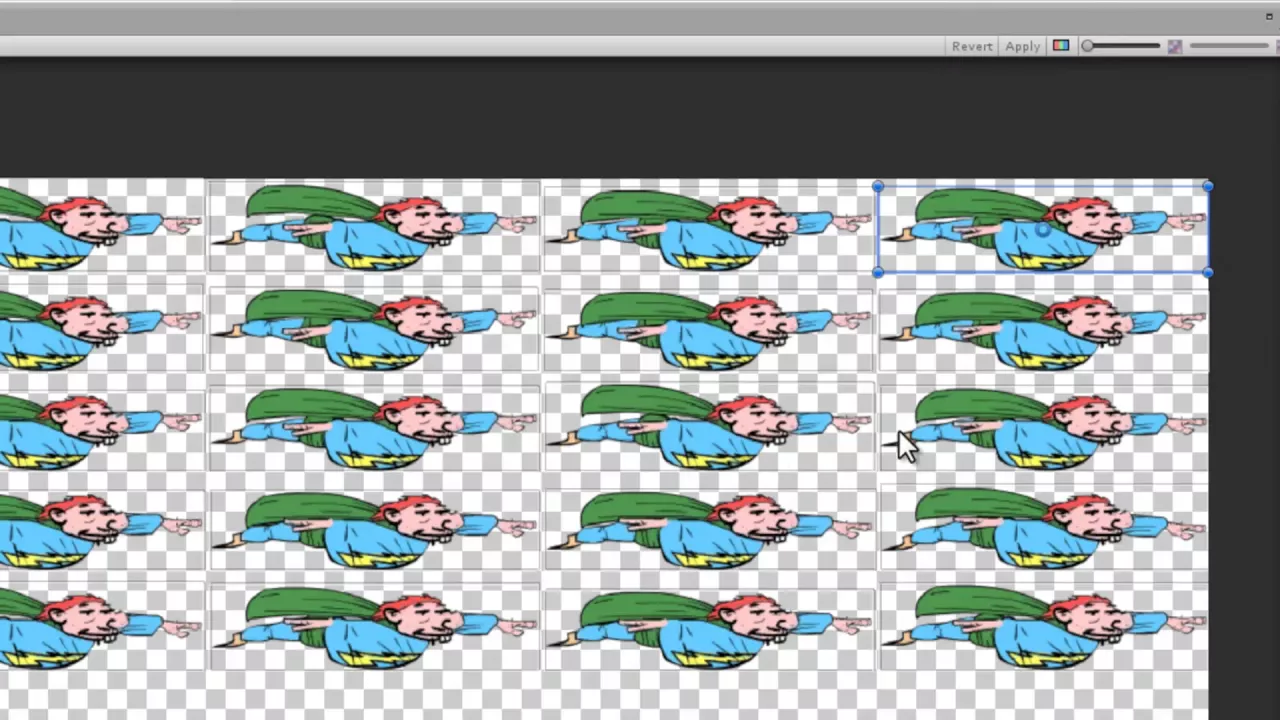This screenshot has height=720, width=1280.
Task: Click the pivot circle of the selected sprite
Action: pyautogui.click(x=1042, y=230)
